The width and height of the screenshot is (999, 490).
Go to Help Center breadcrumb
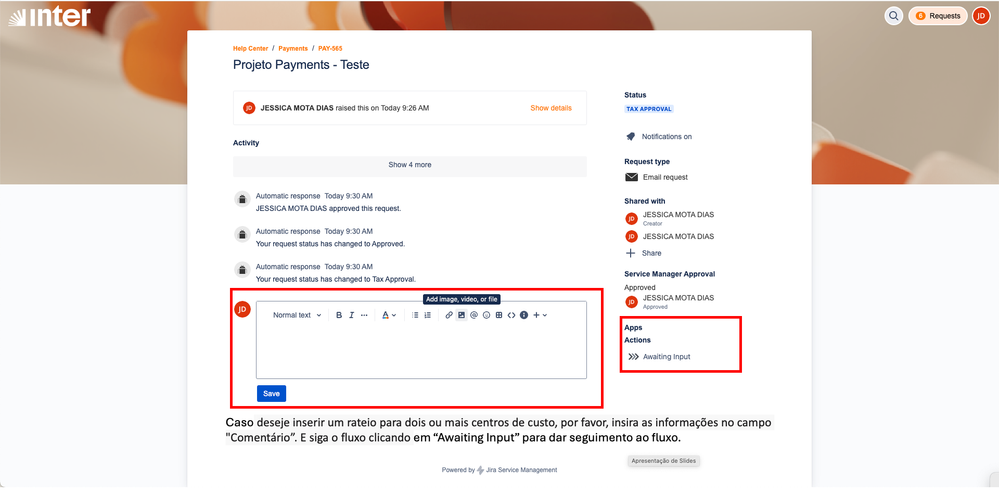point(250,48)
